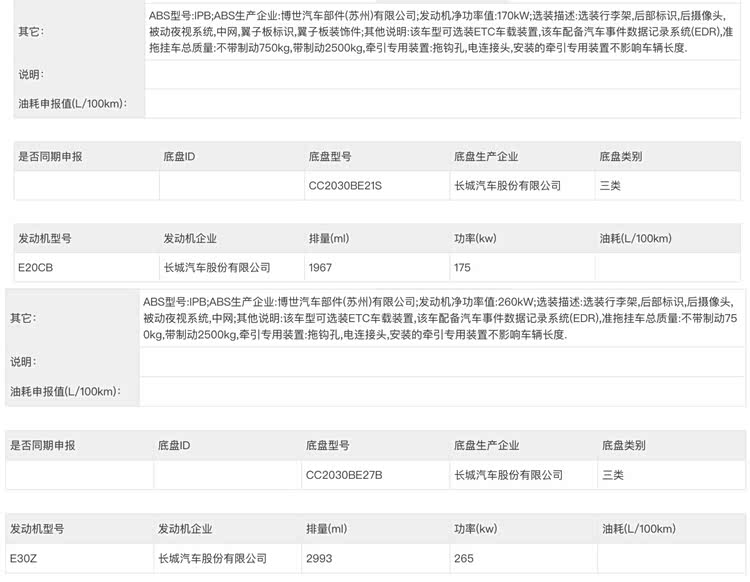
Task: Click the empty 说明 field in lower block
Action: click(442, 362)
